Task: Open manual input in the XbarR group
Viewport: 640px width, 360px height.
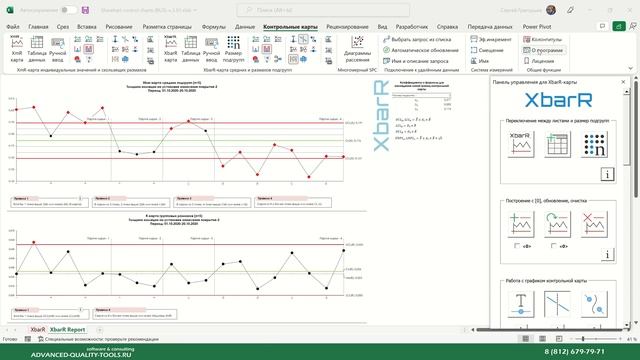Action: tap(211, 49)
